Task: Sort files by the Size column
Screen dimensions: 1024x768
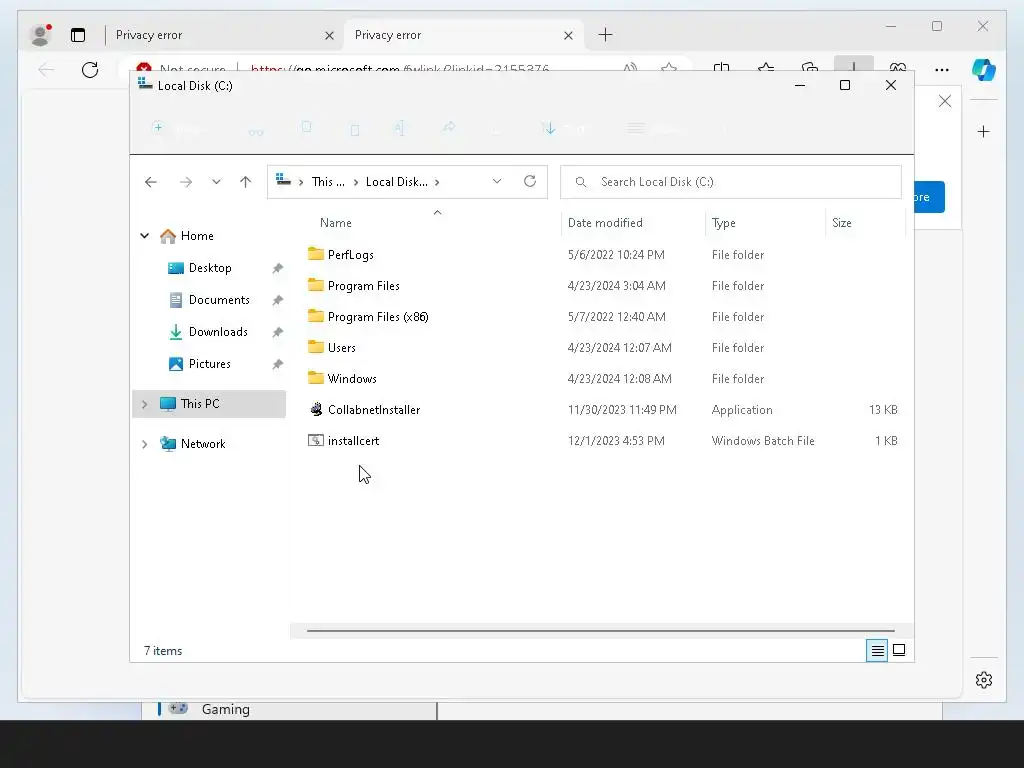Action: (x=841, y=223)
